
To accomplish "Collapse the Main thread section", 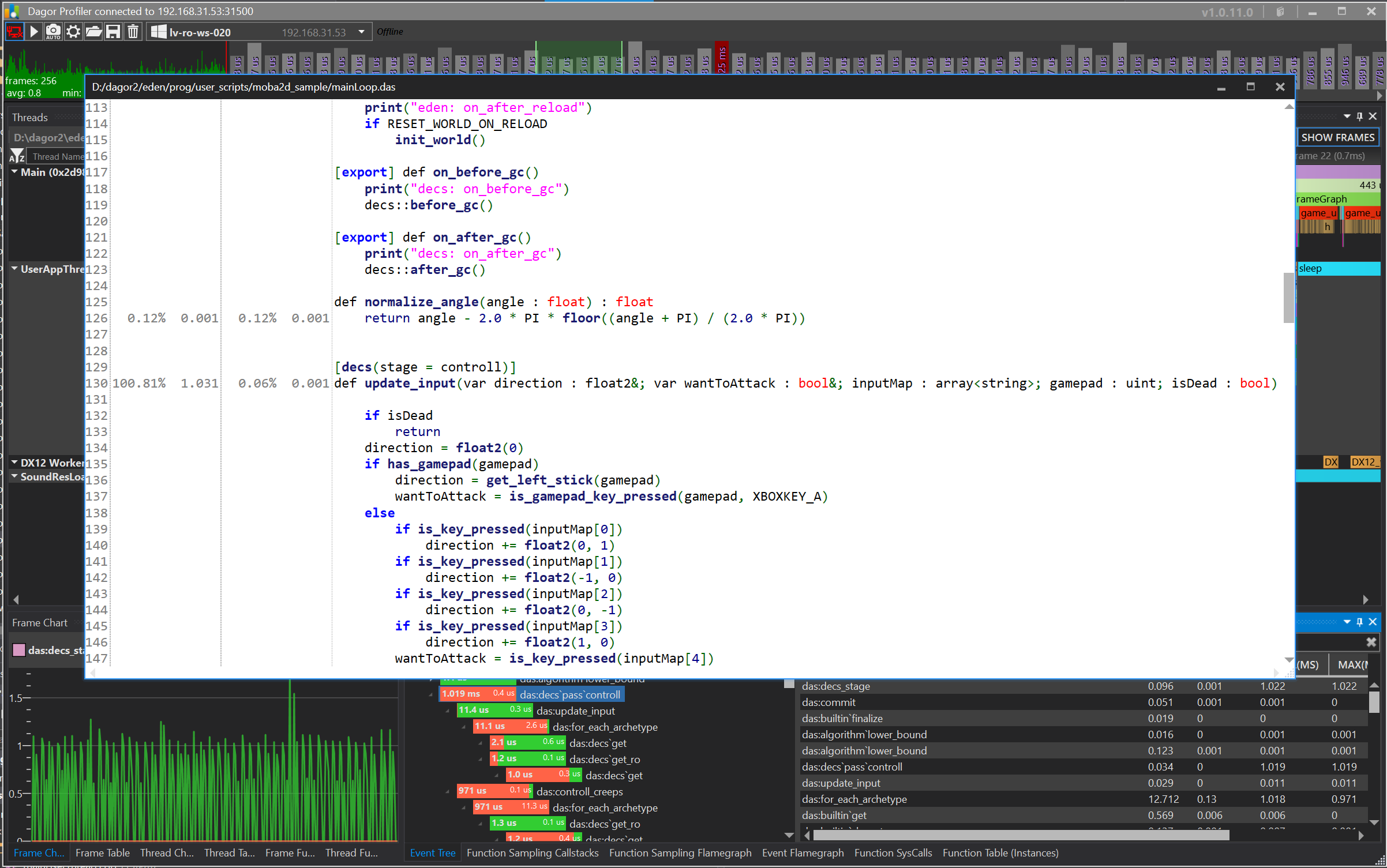I will 14,171.
